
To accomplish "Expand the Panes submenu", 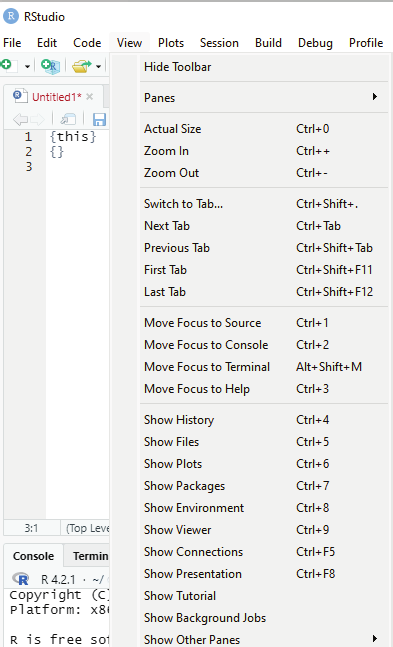I will [x=264, y=98].
